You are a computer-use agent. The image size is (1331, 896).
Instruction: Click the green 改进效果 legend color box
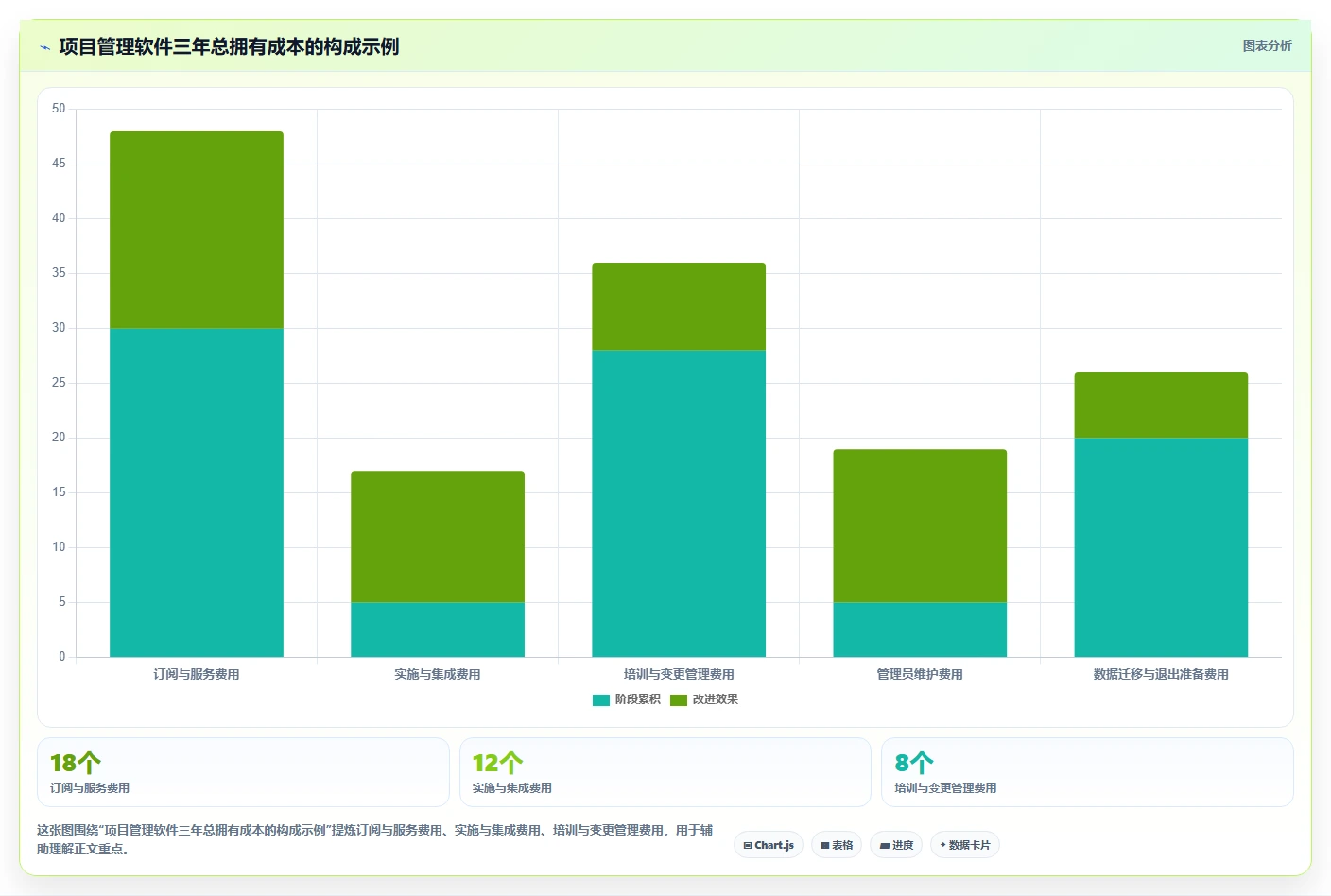click(679, 700)
